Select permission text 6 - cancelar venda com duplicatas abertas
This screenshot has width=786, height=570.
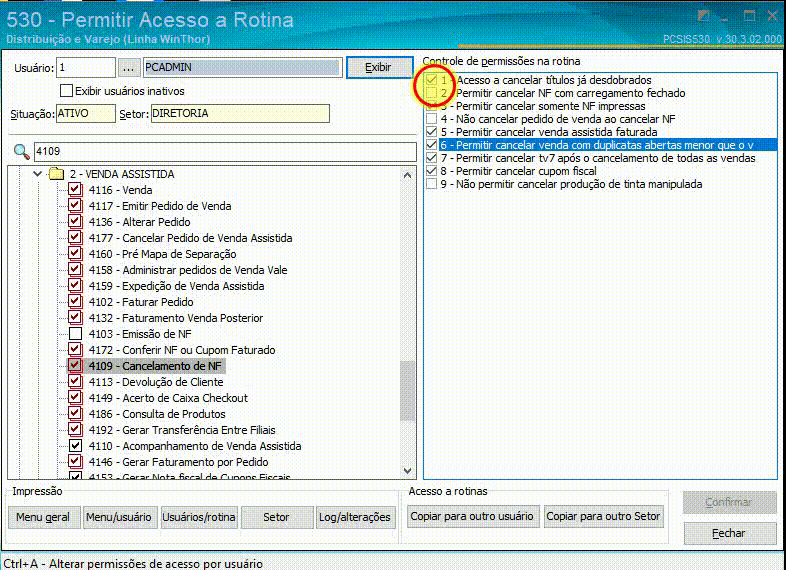[x=597, y=145]
